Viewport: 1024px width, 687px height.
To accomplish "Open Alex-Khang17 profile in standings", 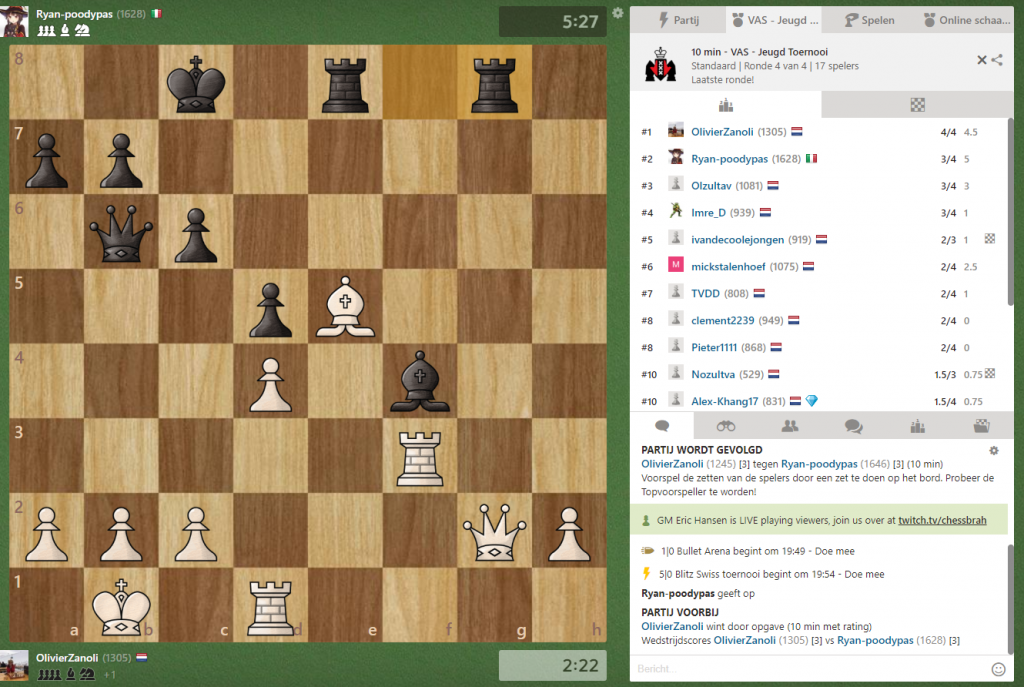I will point(725,402).
